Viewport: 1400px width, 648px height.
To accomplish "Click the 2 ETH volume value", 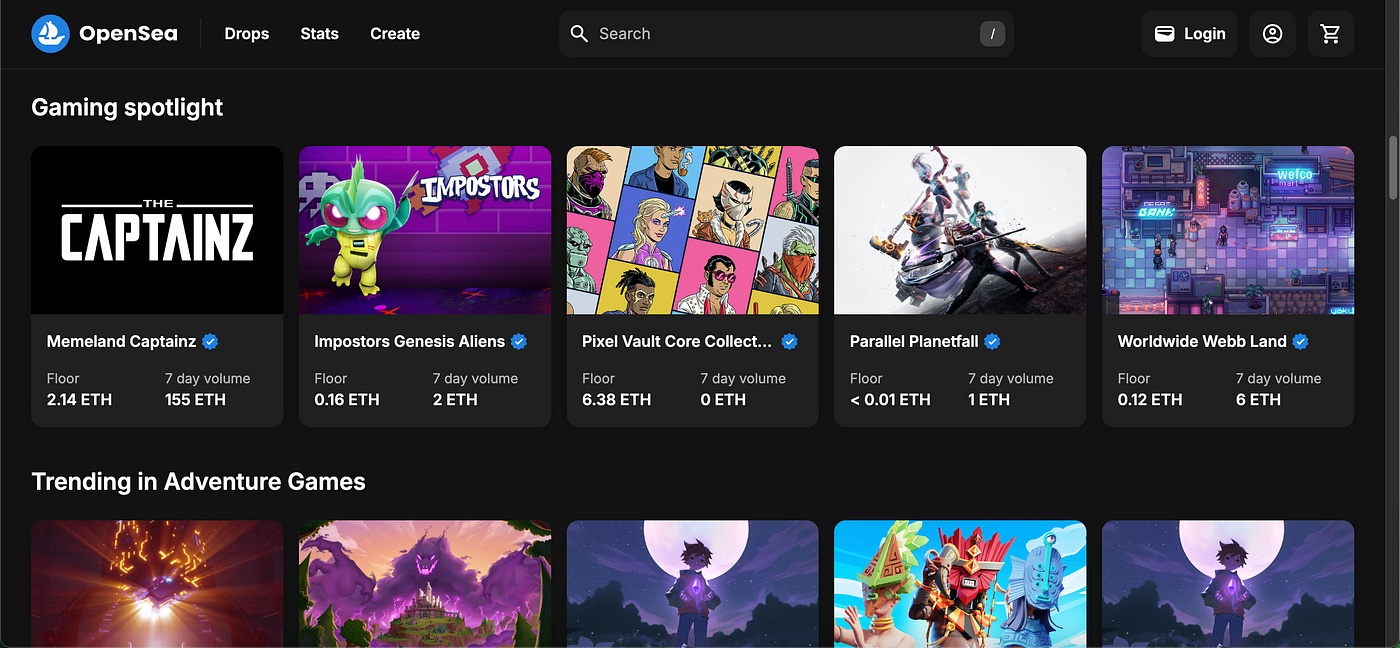I will coord(455,400).
